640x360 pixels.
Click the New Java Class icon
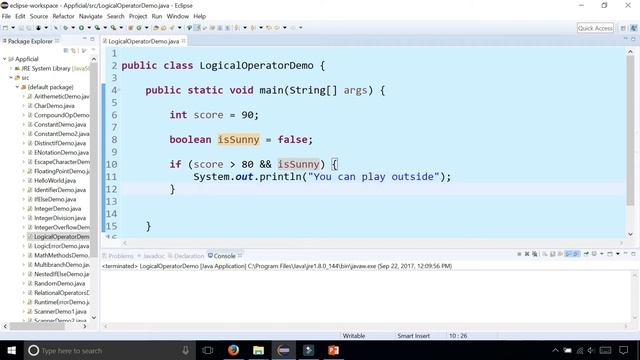click(x=139, y=28)
